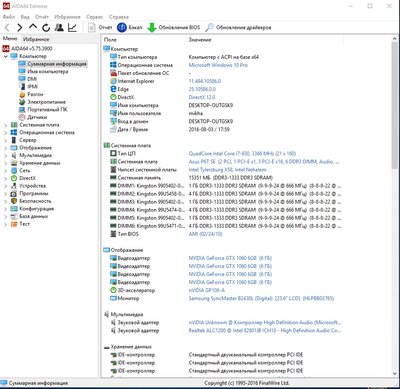Refresh the current page
The height and width of the screenshot is (389, 400).
click(x=46, y=27)
